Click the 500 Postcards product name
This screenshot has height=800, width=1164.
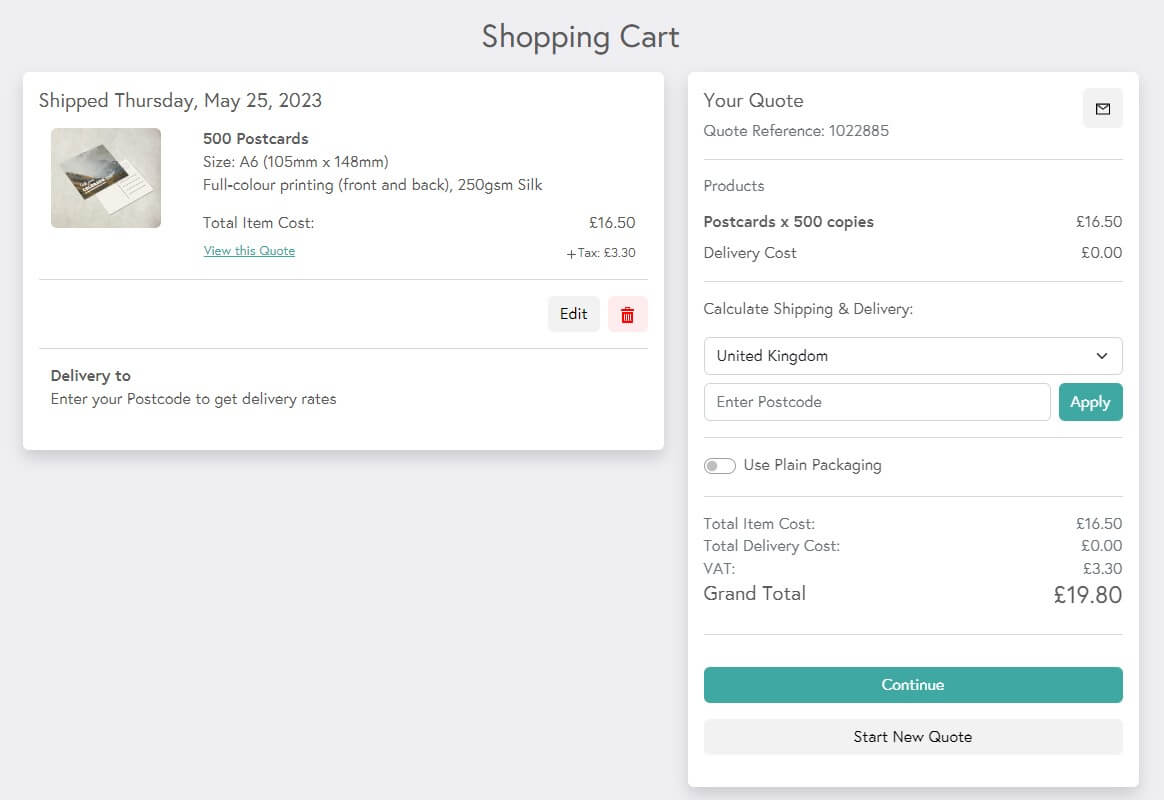255,138
